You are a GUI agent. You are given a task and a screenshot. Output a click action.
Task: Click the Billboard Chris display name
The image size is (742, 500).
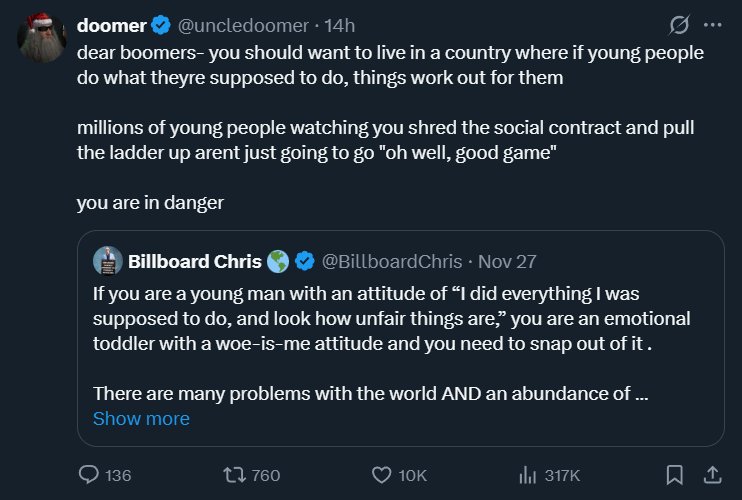pyautogui.click(x=195, y=262)
